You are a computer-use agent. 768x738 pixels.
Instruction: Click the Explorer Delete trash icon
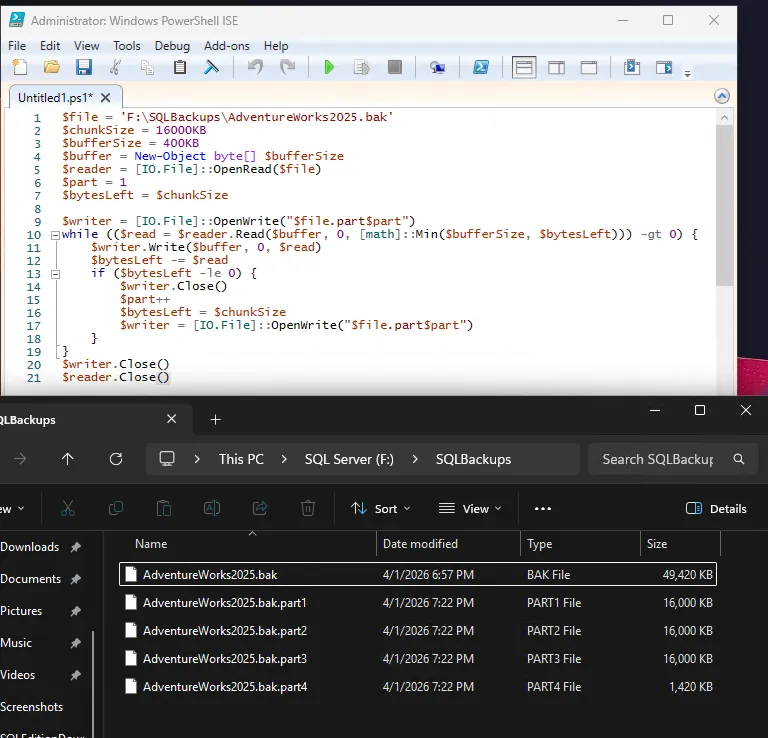[x=308, y=508]
